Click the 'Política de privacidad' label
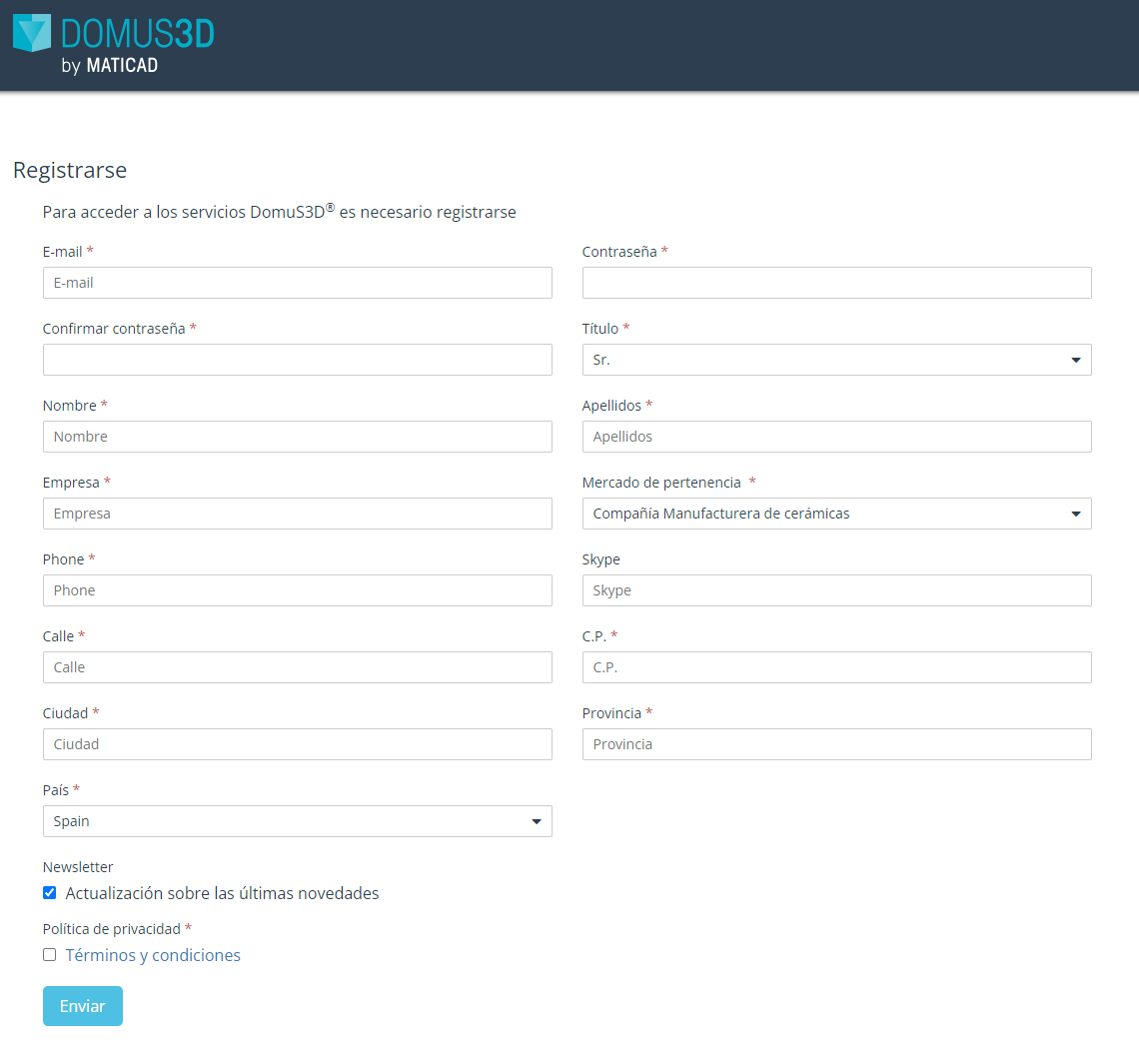The width and height of the screenshot is (1139, 1064). (x=111, y=929)
